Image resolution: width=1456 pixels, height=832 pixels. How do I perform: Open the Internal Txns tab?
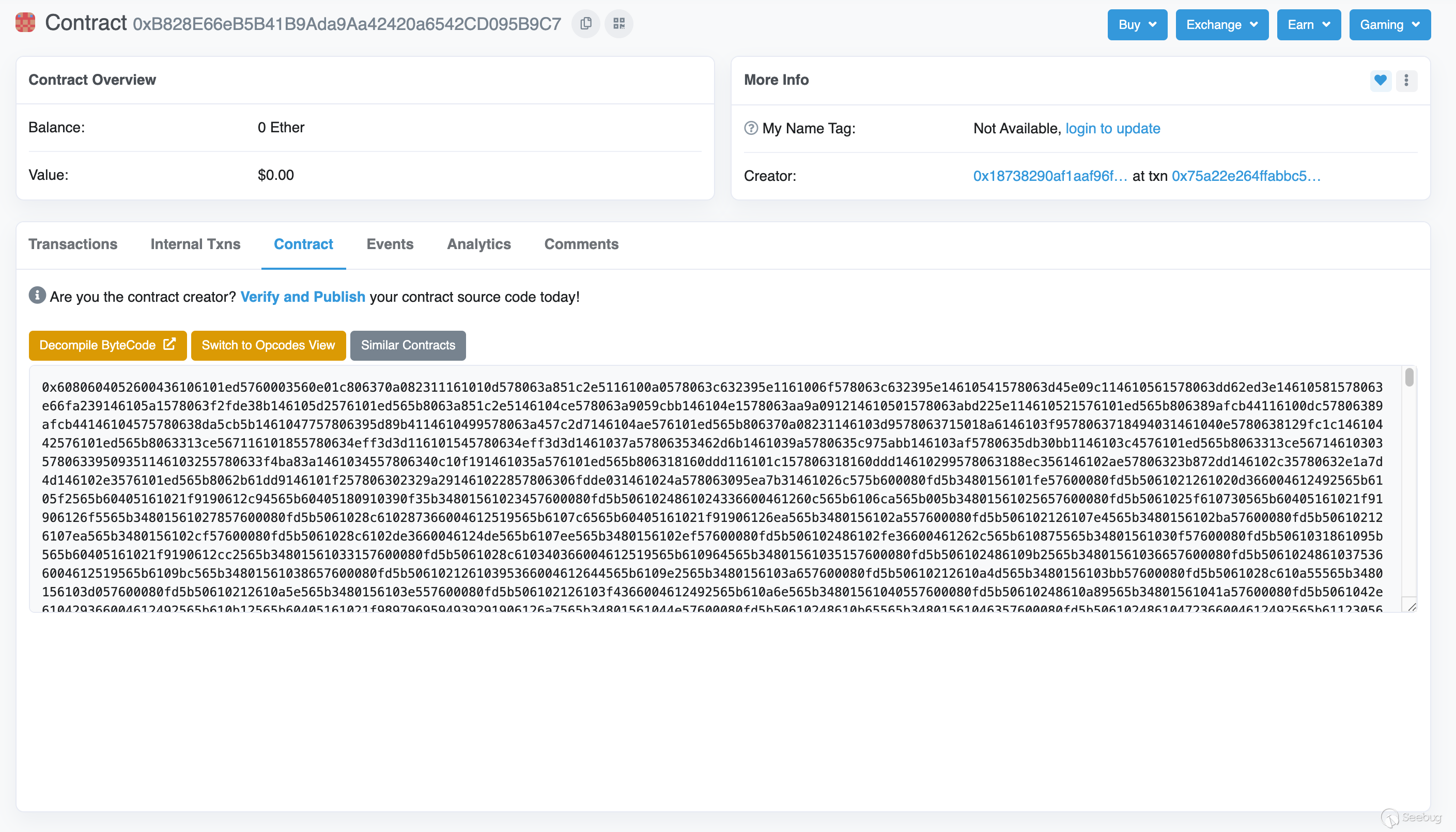click(x=195, y=244)
